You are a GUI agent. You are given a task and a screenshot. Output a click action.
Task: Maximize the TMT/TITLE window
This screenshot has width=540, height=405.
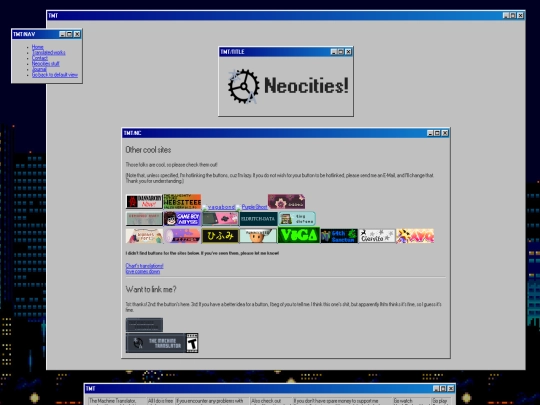point(341,52)
